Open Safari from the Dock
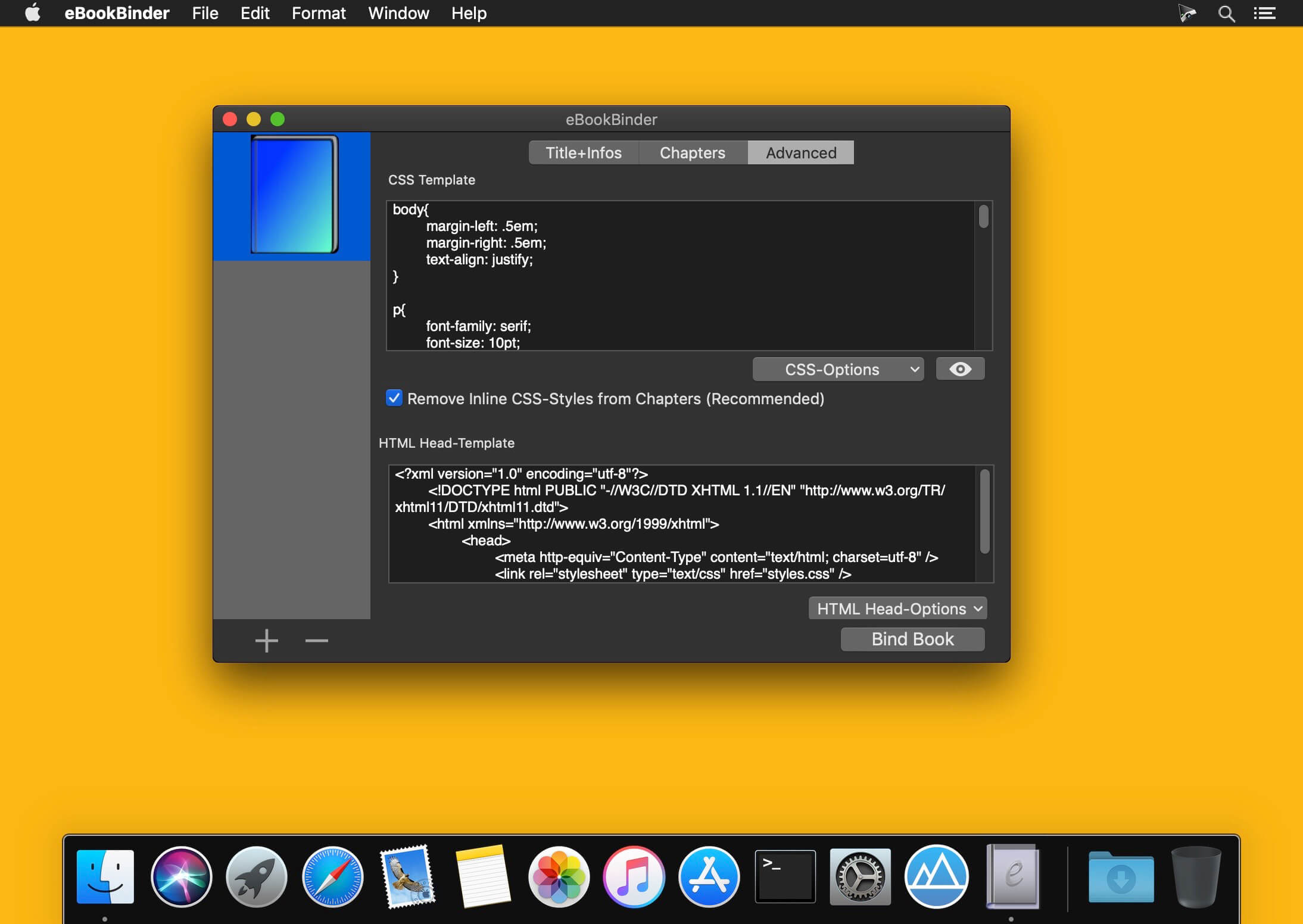The width and height of the screenshot is (1303, 924). pyautogui.click(x=332, y=876)
